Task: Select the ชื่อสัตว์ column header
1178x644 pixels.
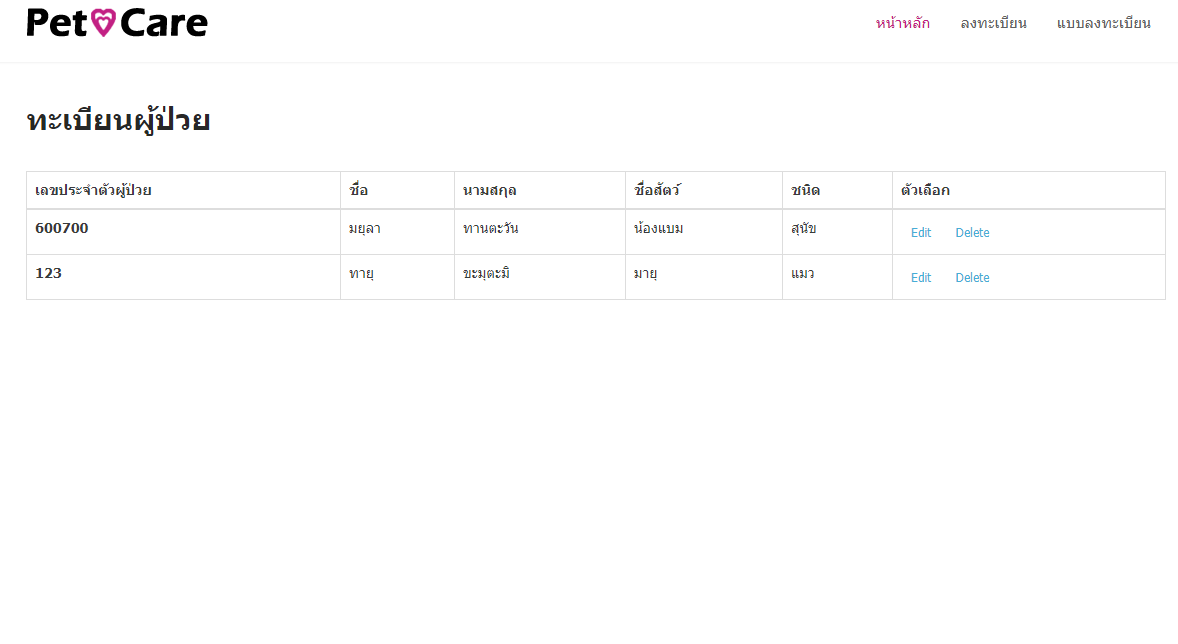Action: tap(656, 190)
